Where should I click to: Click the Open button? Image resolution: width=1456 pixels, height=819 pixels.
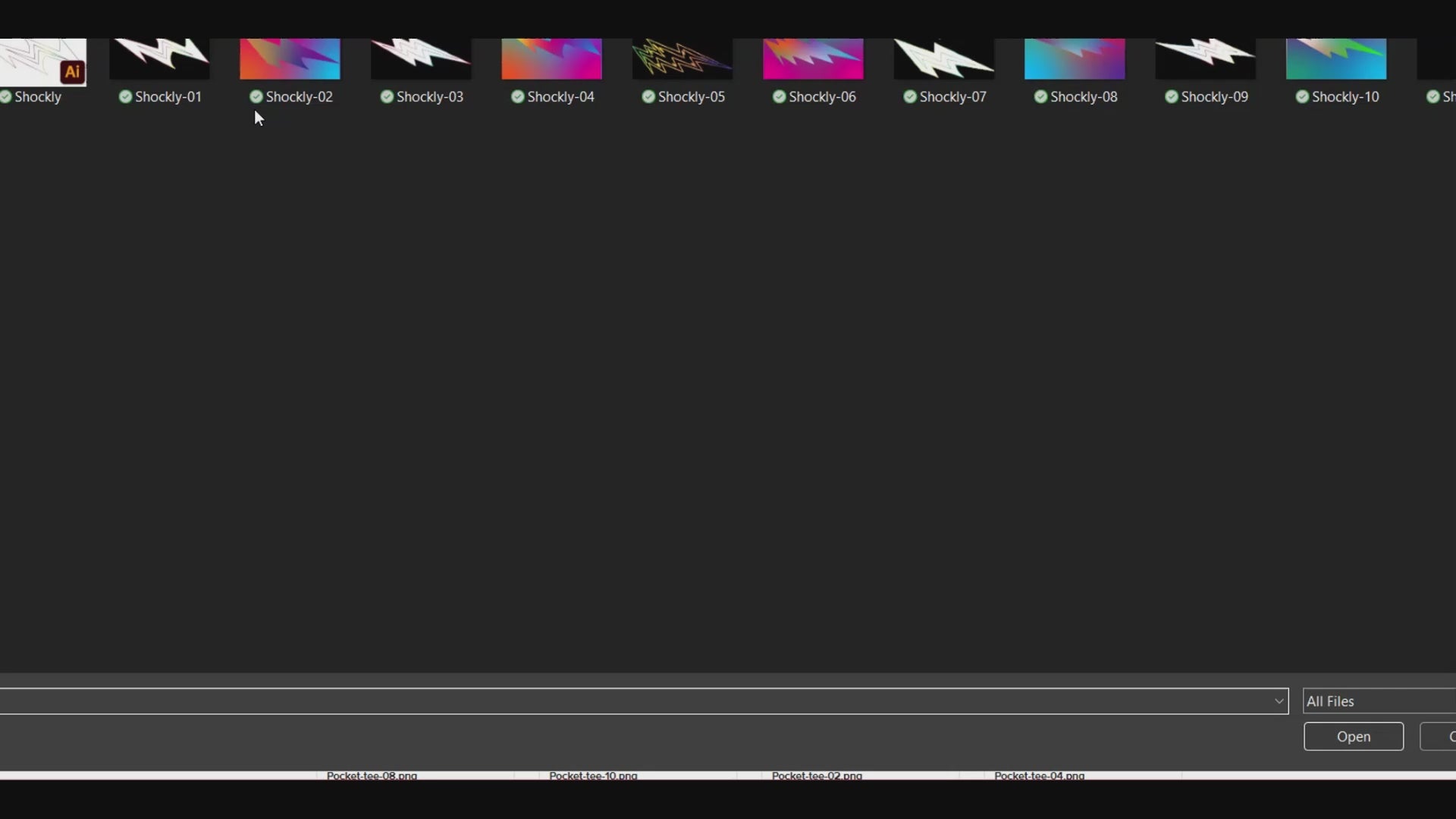(x=1353, y=736)
